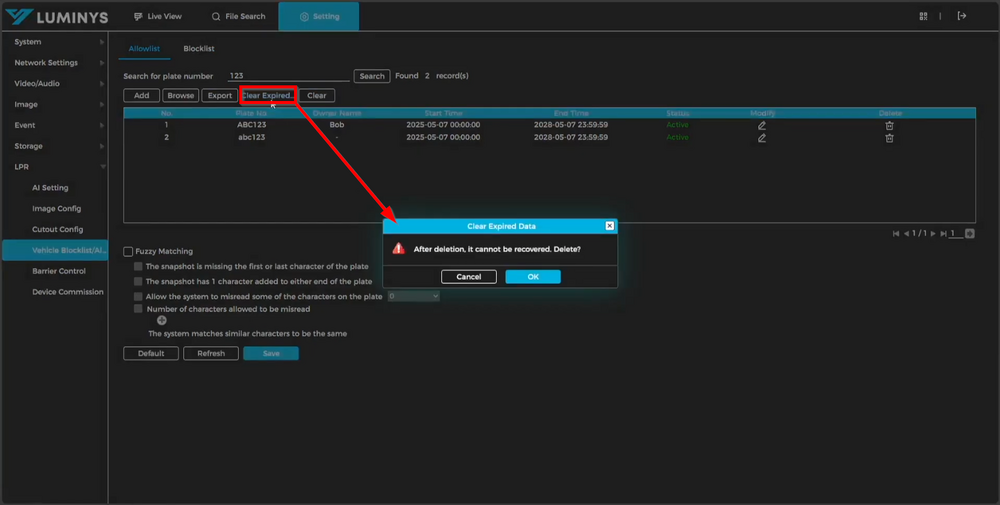This screenshot has height=505, width=1000.
Task: Delete the second plate entry via trash icon
Action: [889, 138]
